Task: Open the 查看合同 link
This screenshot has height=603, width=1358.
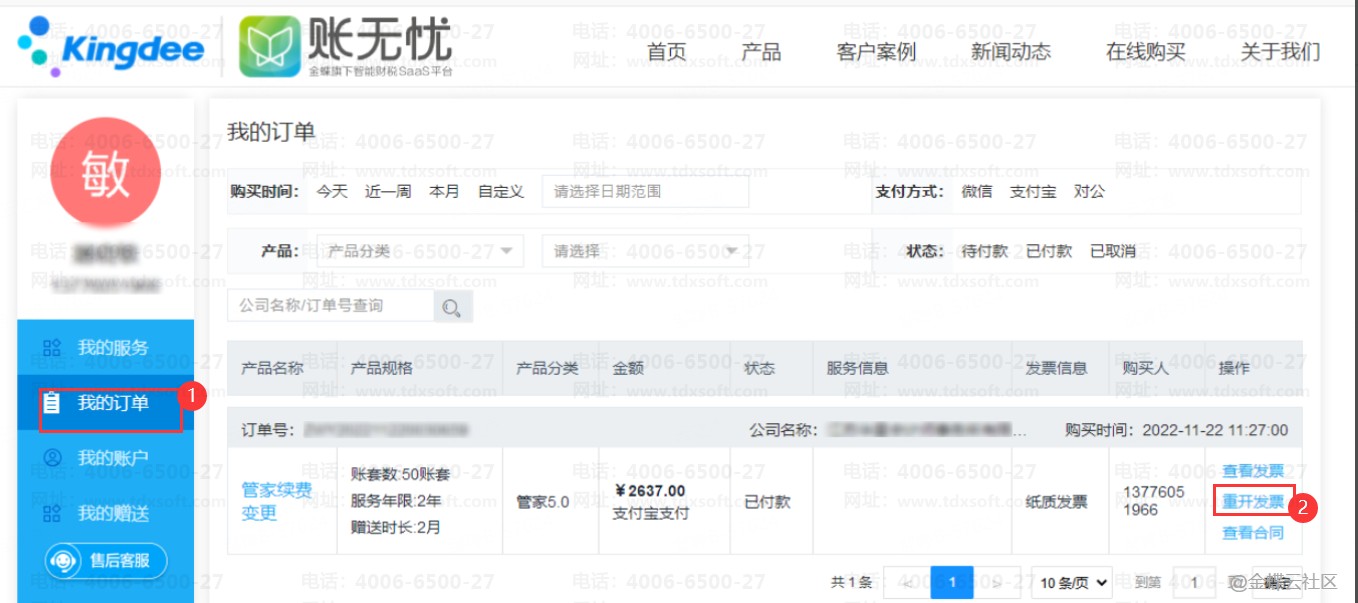Action: [x=1253, y=533]
